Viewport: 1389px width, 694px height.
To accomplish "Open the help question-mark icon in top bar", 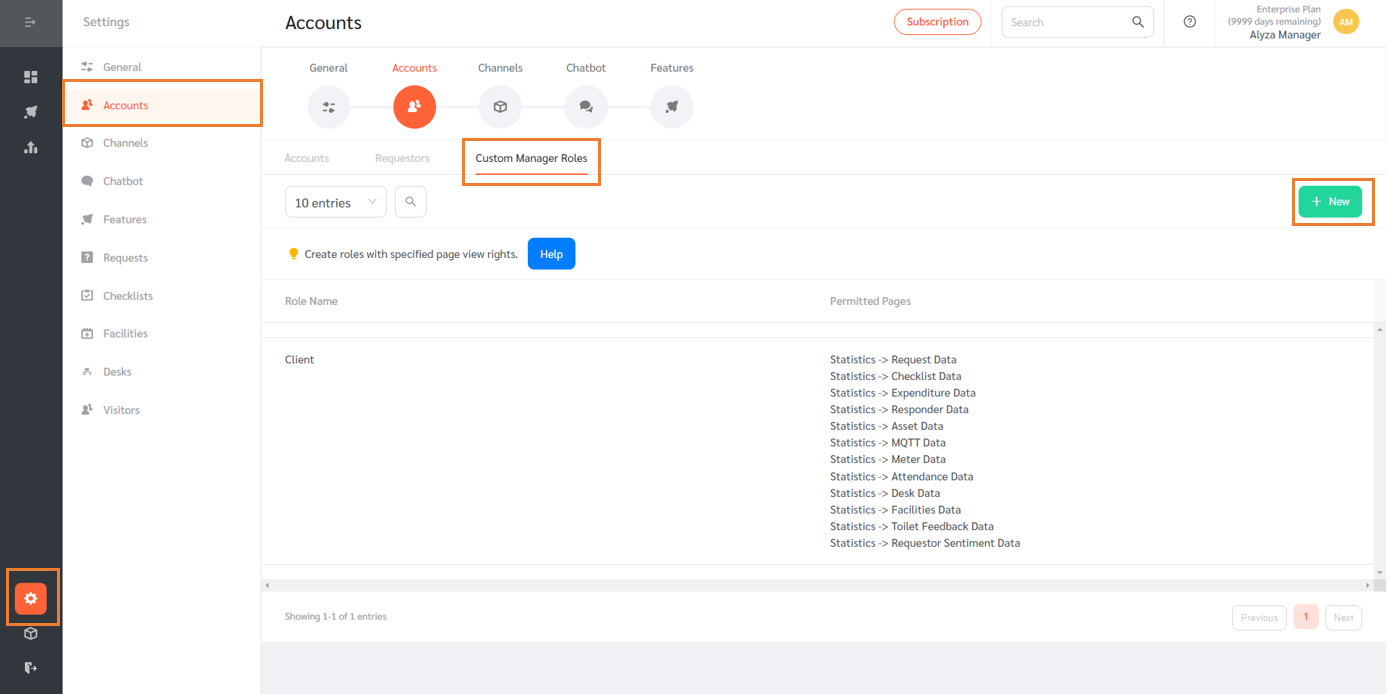I will tap(1189, 21).
